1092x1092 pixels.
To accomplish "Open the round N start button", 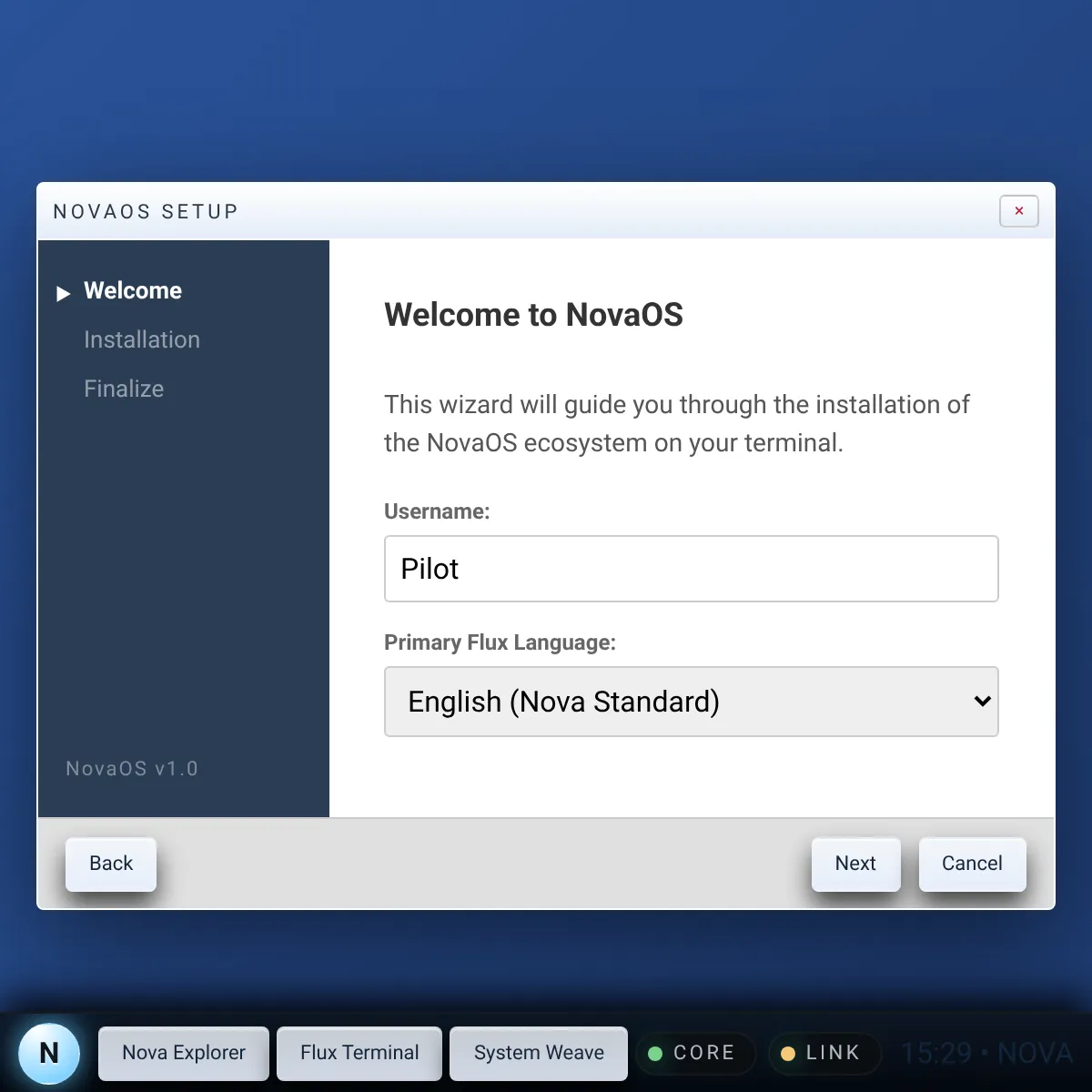I will coord(49,1053).
